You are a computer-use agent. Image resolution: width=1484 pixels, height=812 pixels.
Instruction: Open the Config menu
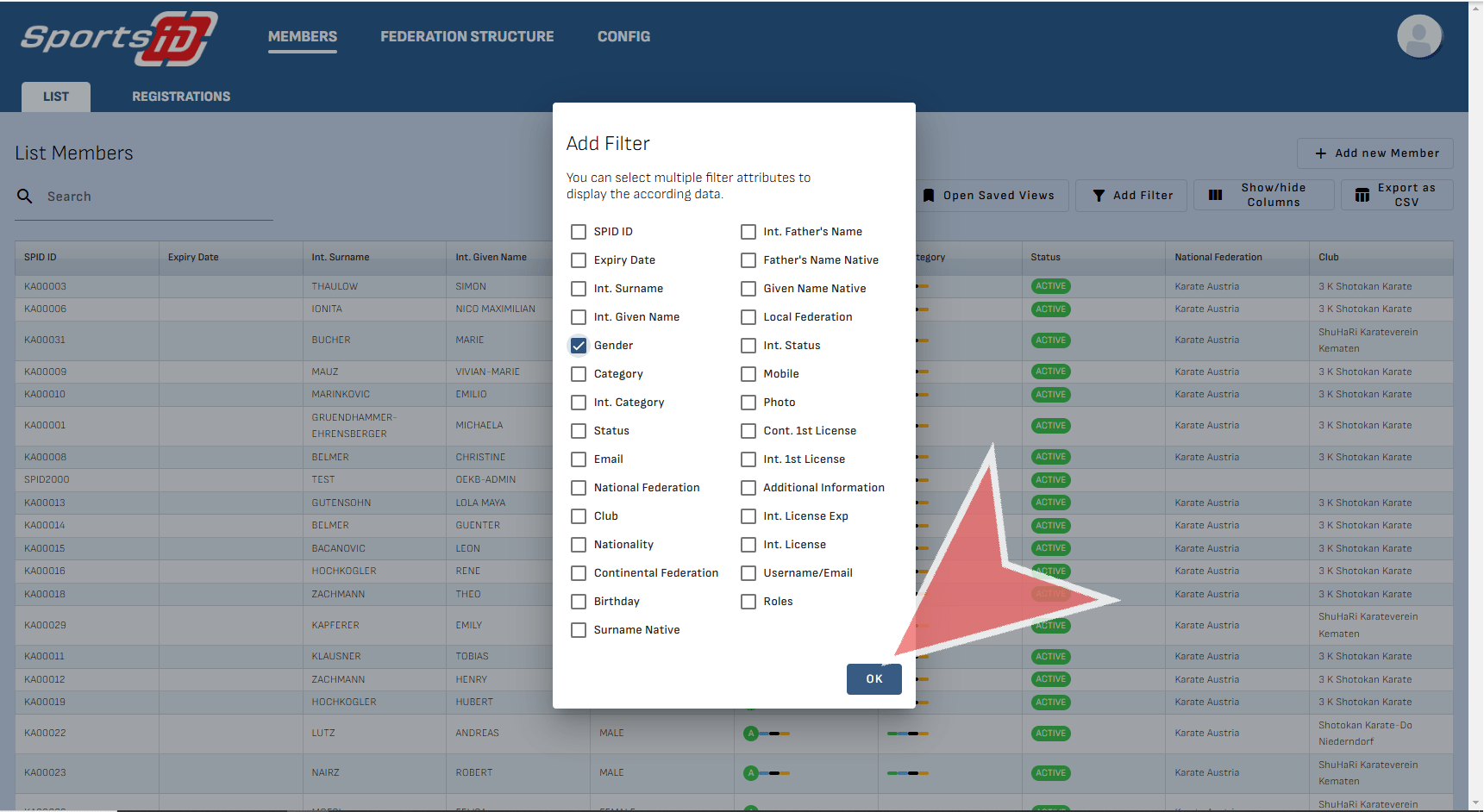click(623, 37)
